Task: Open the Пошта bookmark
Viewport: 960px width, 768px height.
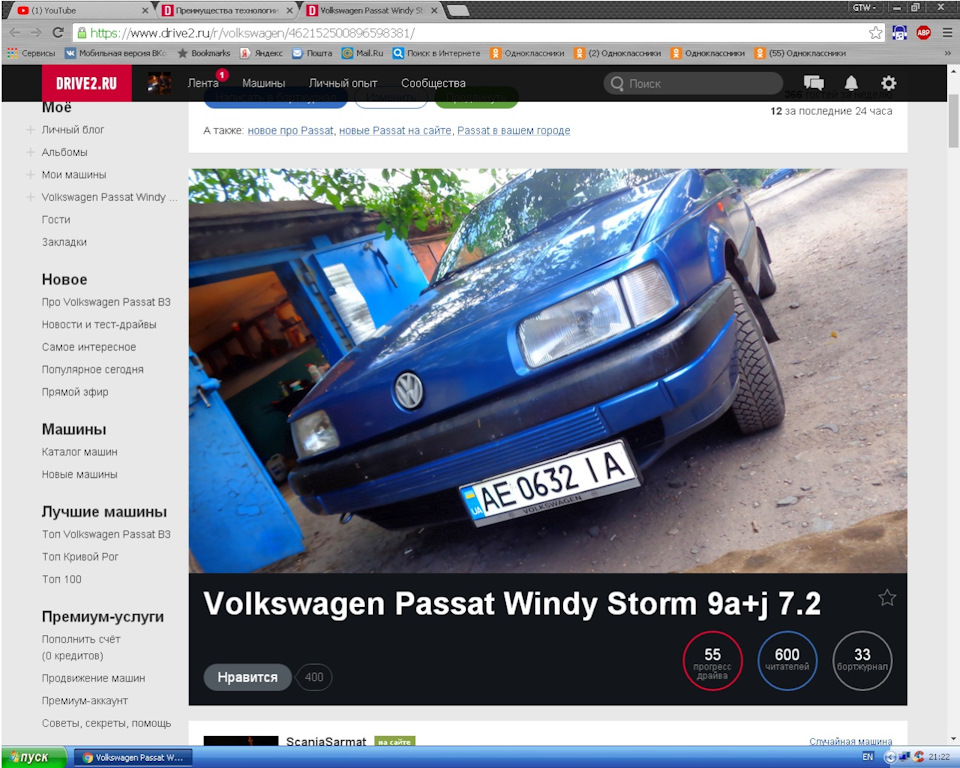Action: (312, 53)
